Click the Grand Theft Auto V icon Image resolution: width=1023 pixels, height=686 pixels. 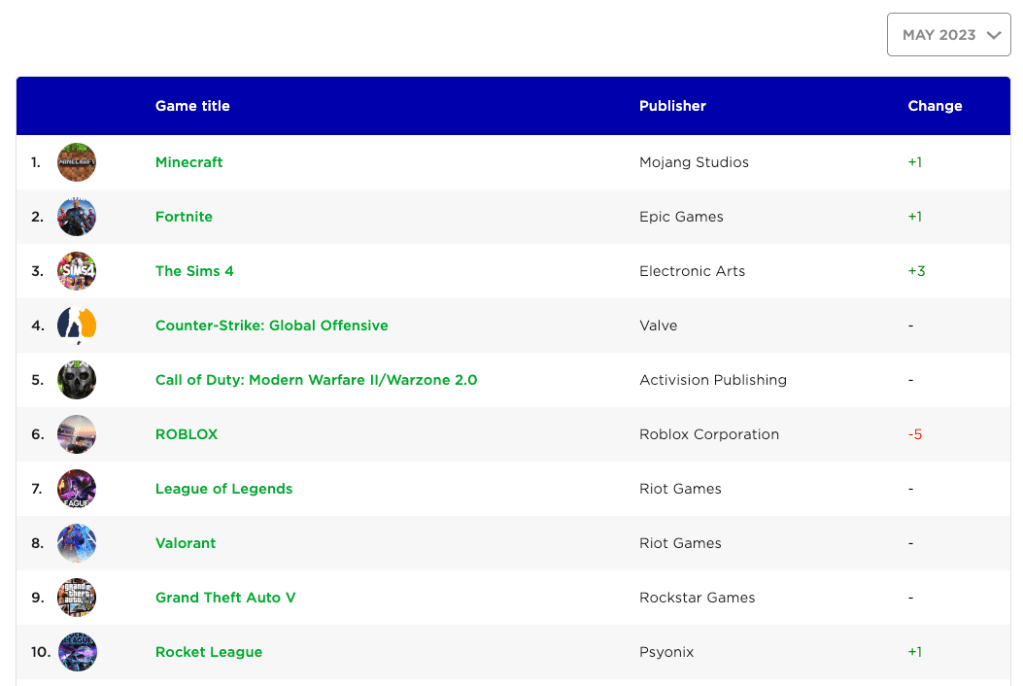click(77, 598)
